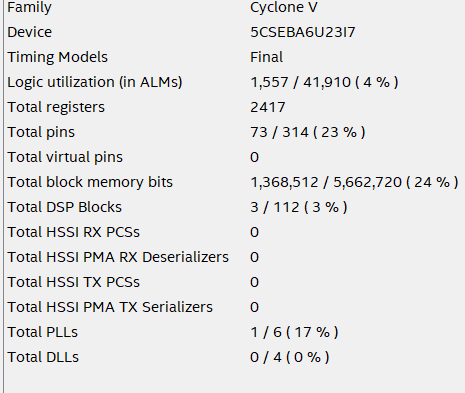Click the Total HSSI PMA RX Deserializers label

(x=118, y=257)
